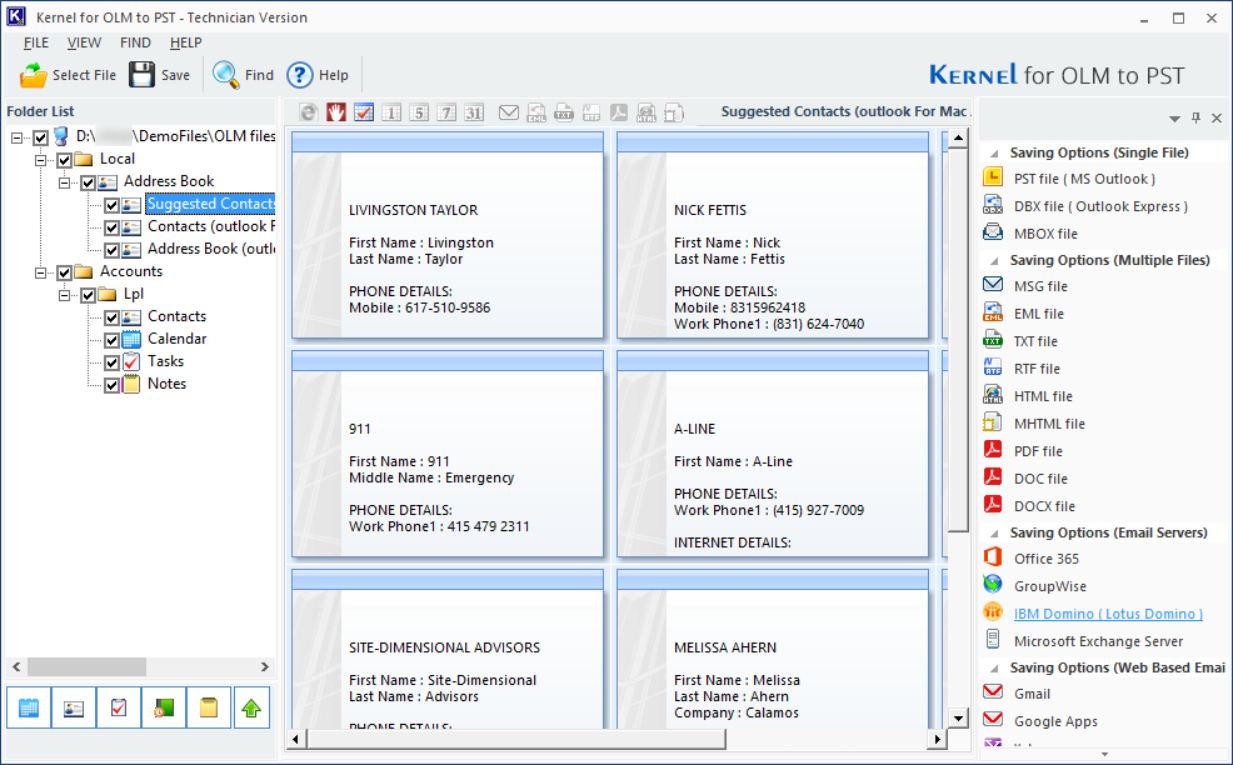Open the FIND menu
The height and width of the screenshot is (765, 1233).
[135, 43]
